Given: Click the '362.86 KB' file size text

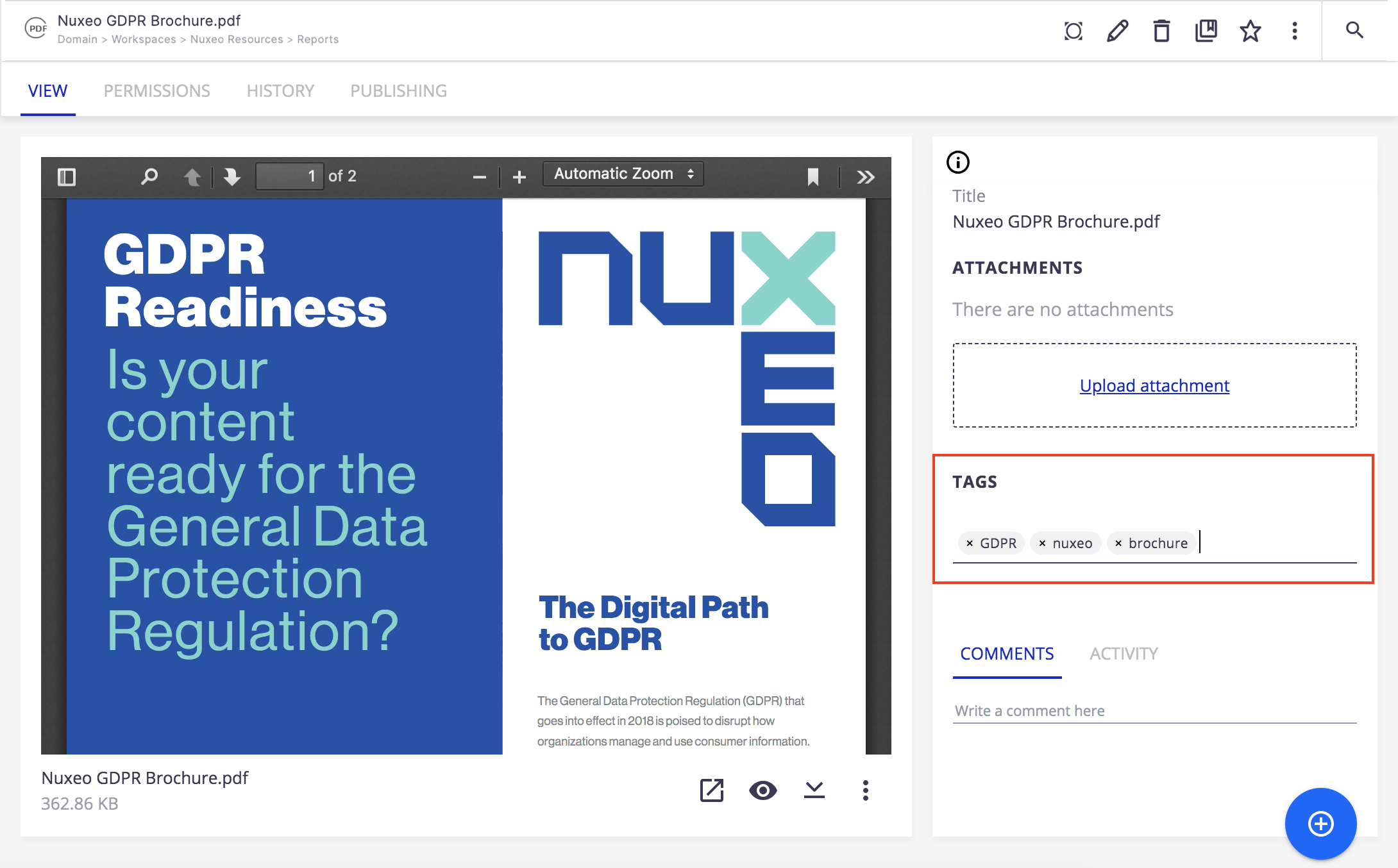Looking at the screenshot, I should tap(80, 804).
